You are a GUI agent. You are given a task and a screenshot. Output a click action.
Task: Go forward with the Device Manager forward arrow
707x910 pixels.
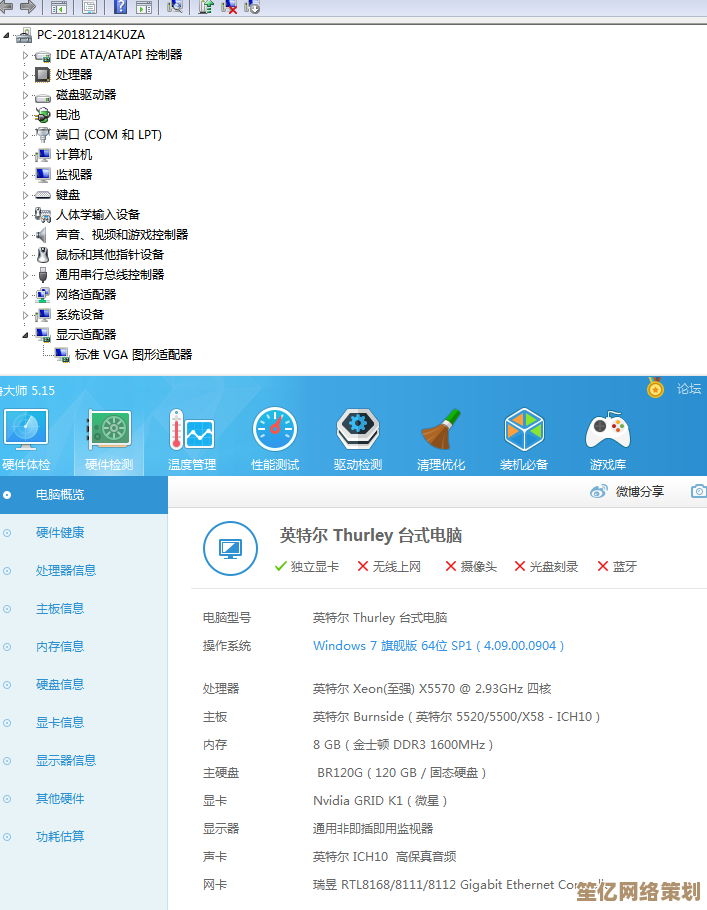pyautogui.click(x=27, y=6)
